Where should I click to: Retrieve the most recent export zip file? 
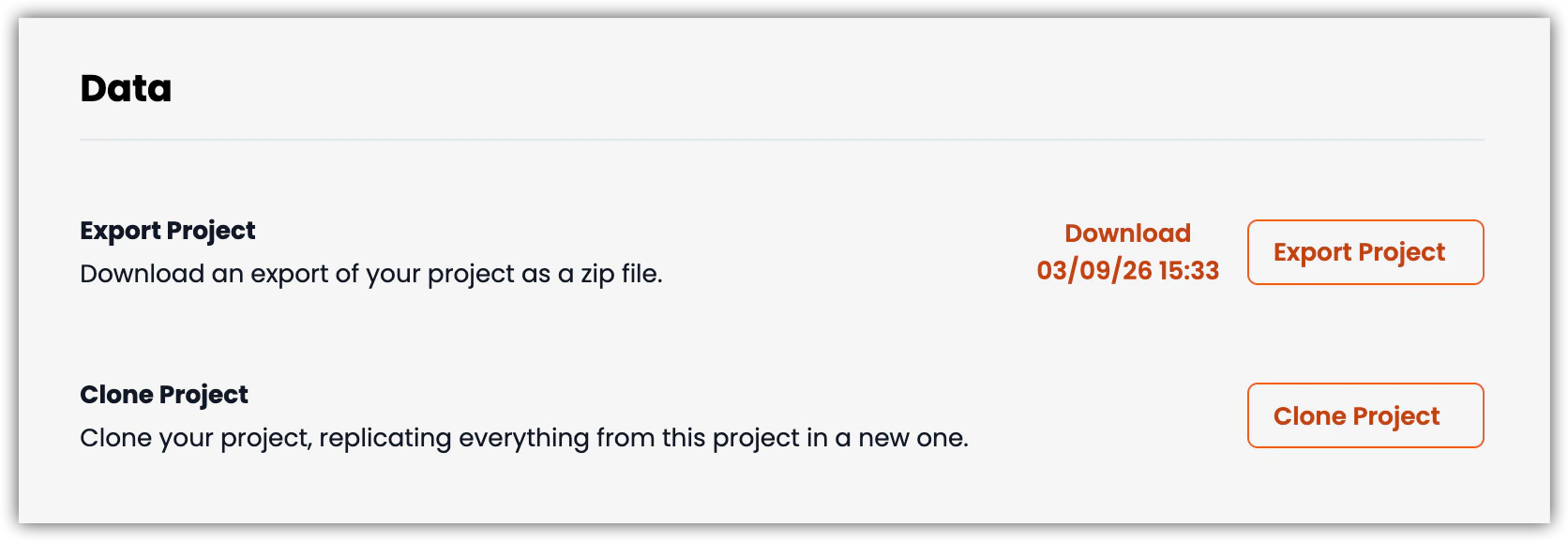click(1126, 251)
